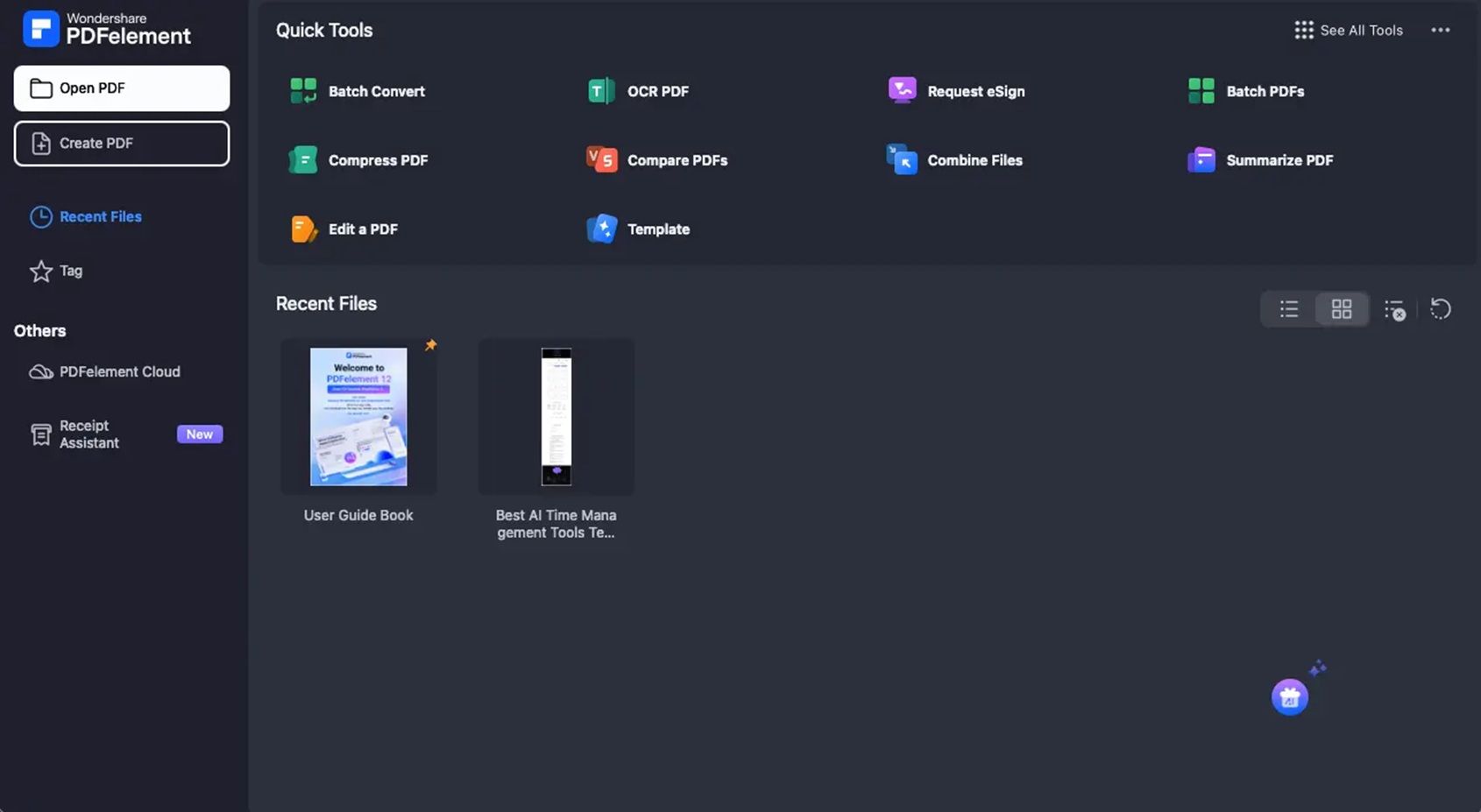Click the New badge beside Receipt Assistant
Image resolution: width=1481 pixels, height=812 pixels.
point(200,434)
